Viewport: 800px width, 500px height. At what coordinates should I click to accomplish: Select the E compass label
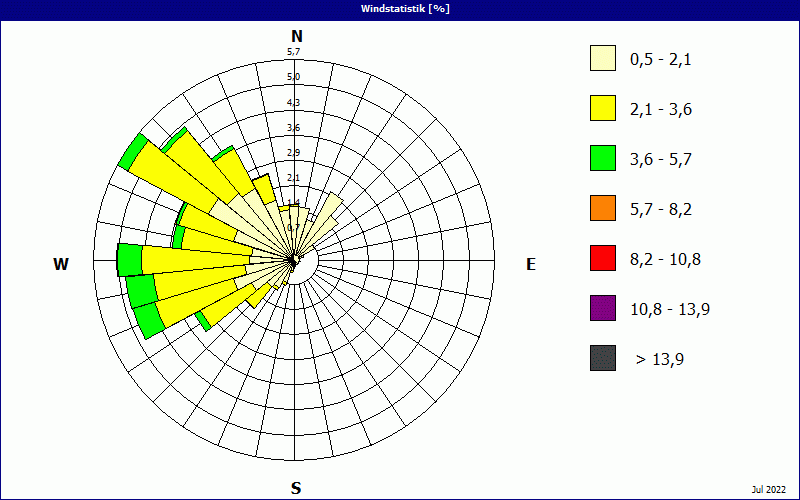coord(531,264)
